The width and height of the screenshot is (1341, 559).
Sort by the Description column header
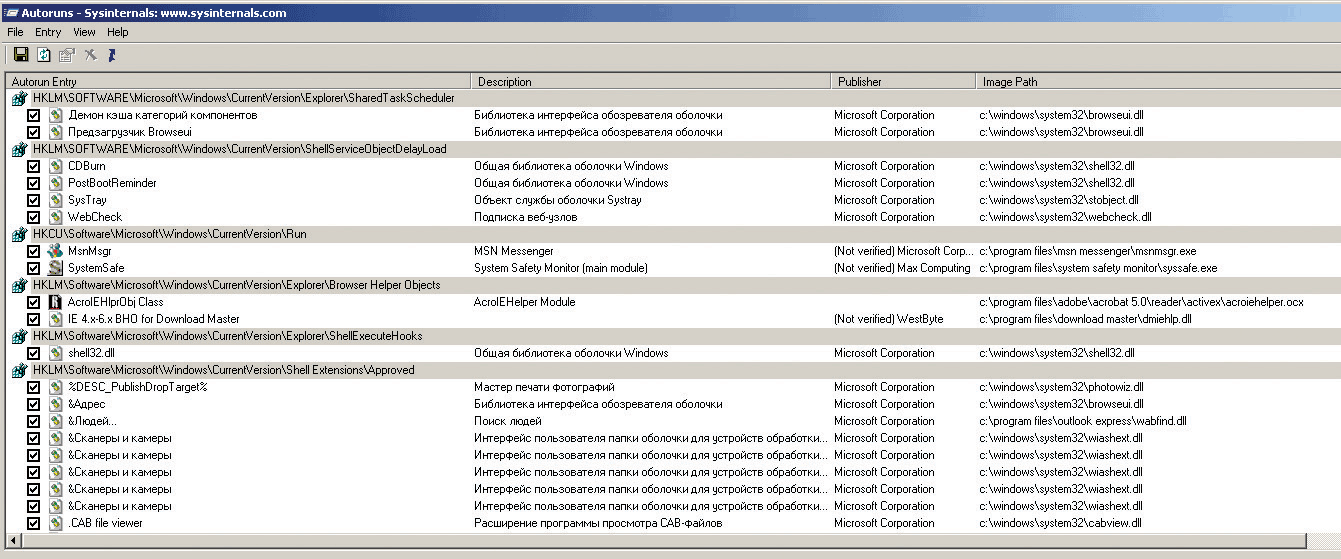tap(651, 82)
